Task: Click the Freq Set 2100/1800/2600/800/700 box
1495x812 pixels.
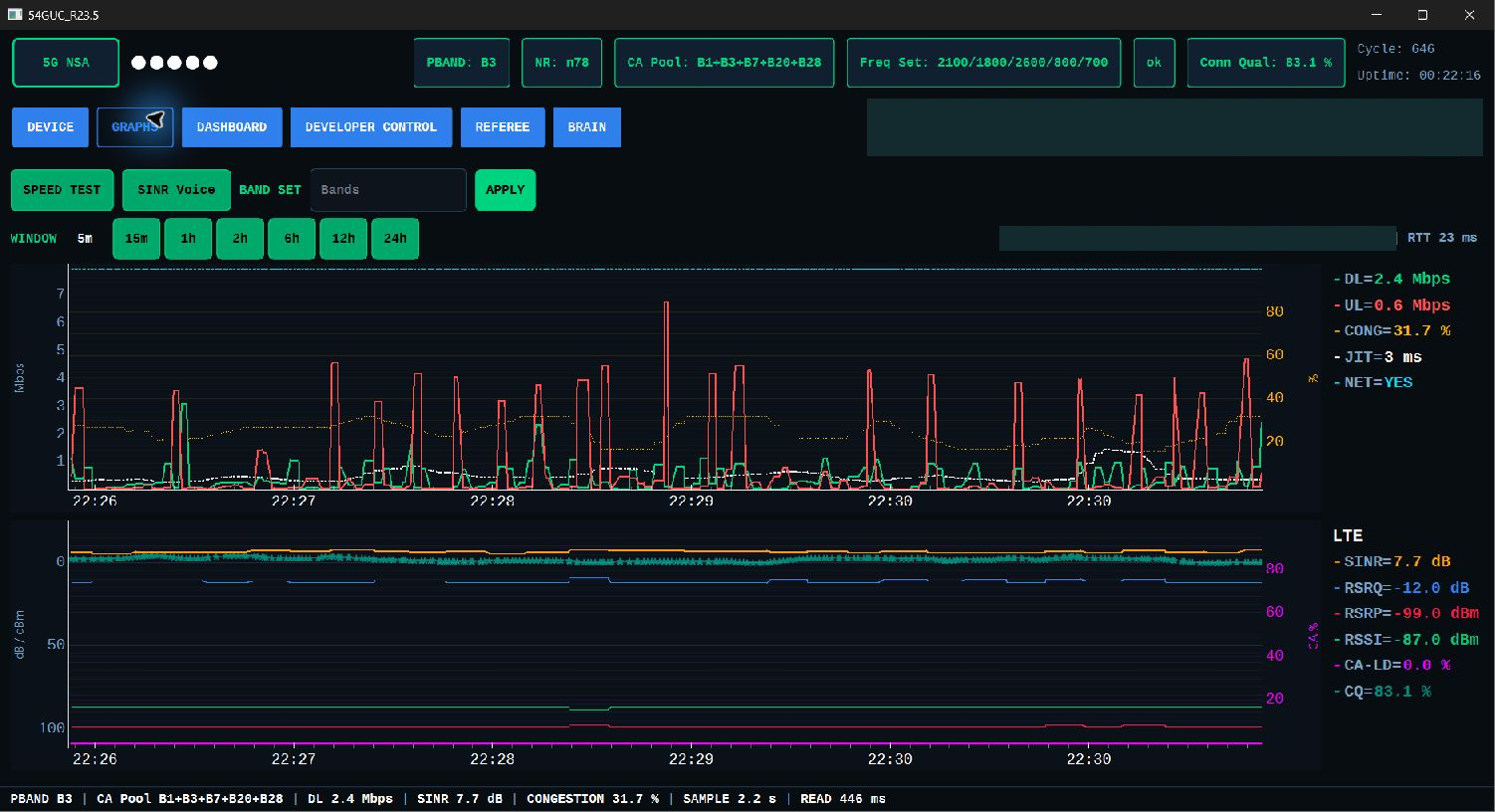Action: click(x=983, y=63)
